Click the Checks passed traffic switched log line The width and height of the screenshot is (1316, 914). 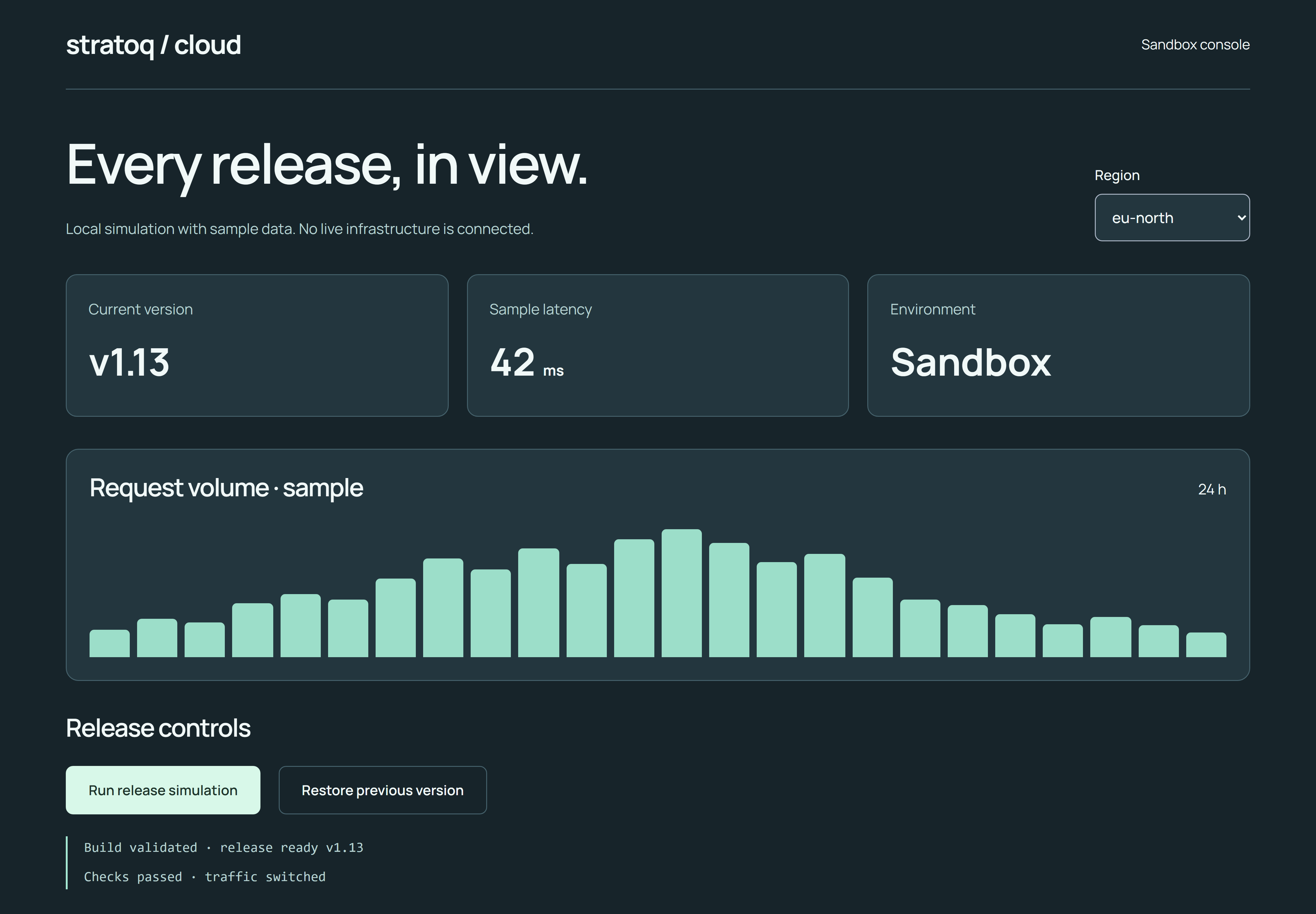[x=205, y=877]
